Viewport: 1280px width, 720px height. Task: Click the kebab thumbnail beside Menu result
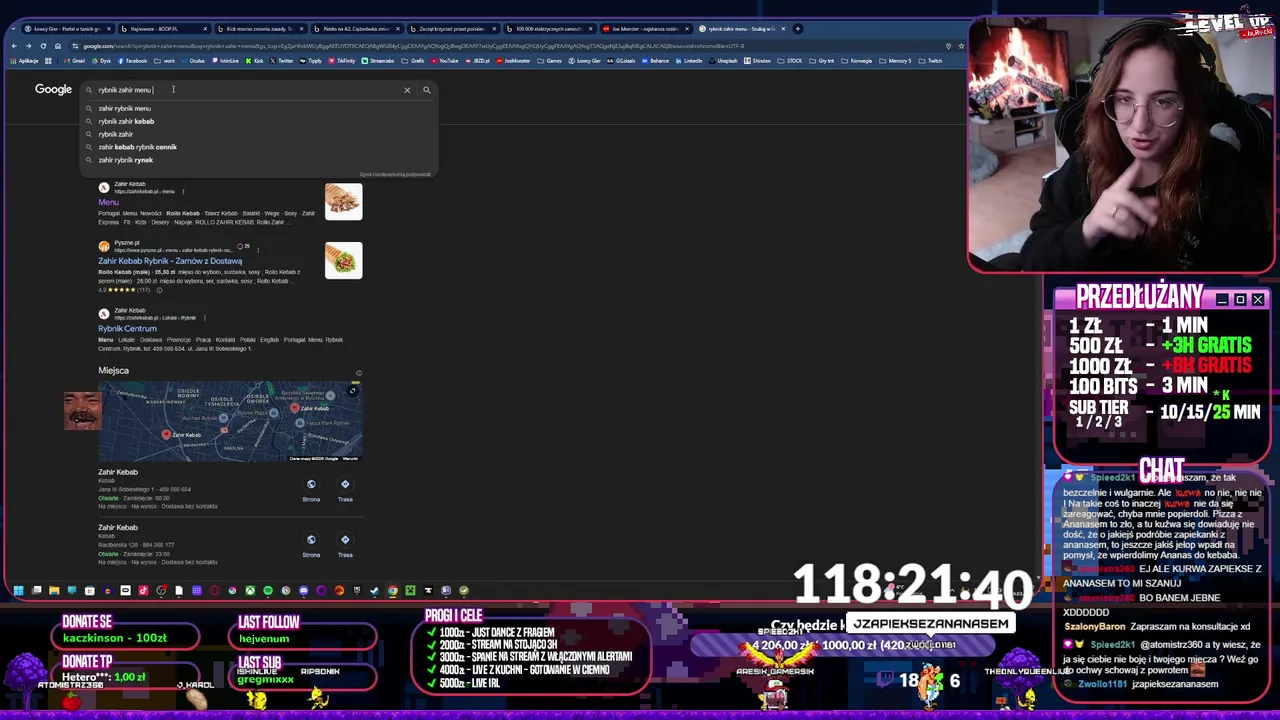pyautogui.click(x=343, y=202)
